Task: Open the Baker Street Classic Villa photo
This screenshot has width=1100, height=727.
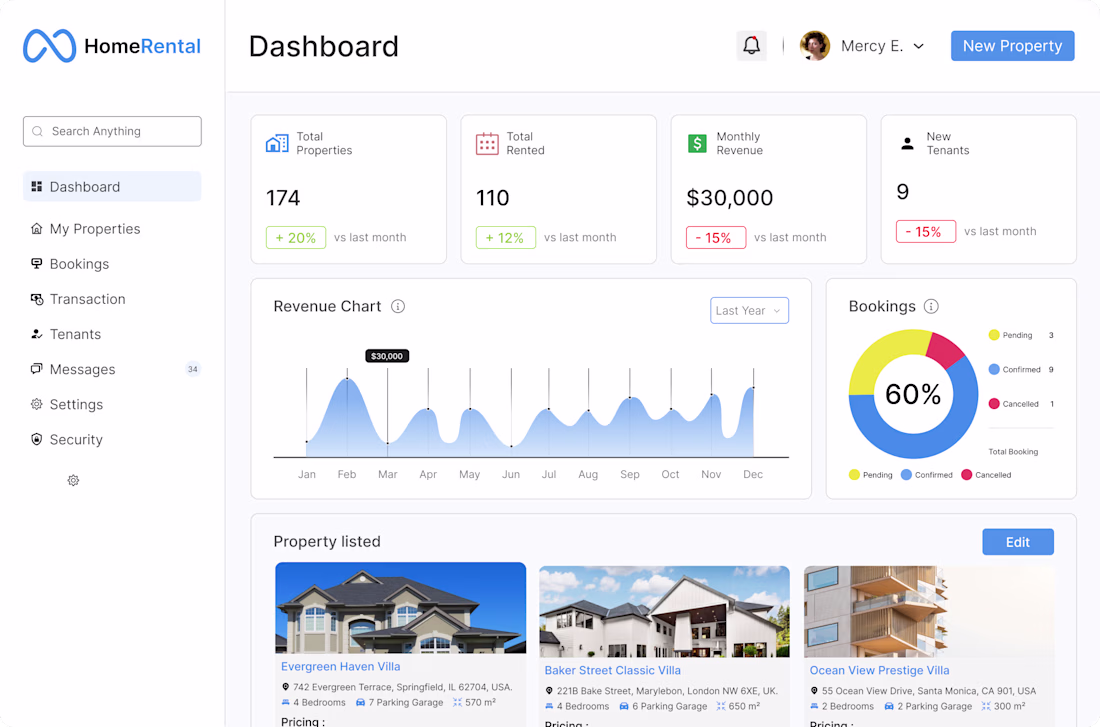Action: [x=664, y=612]
